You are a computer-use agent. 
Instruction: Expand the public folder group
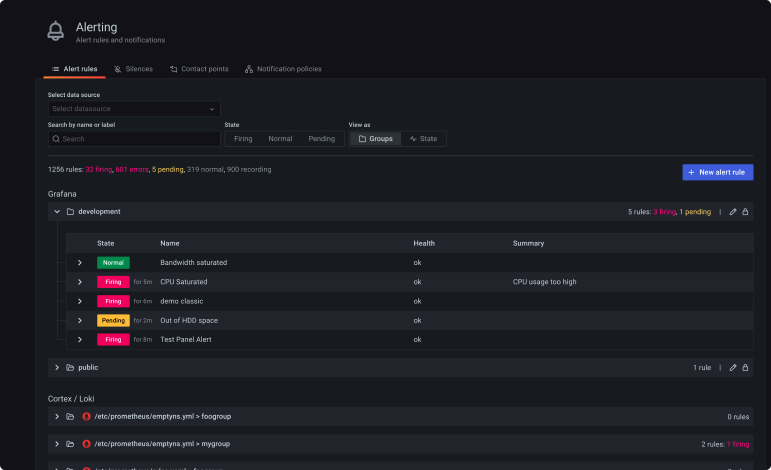pyautogui.click(x=57, y=368)
